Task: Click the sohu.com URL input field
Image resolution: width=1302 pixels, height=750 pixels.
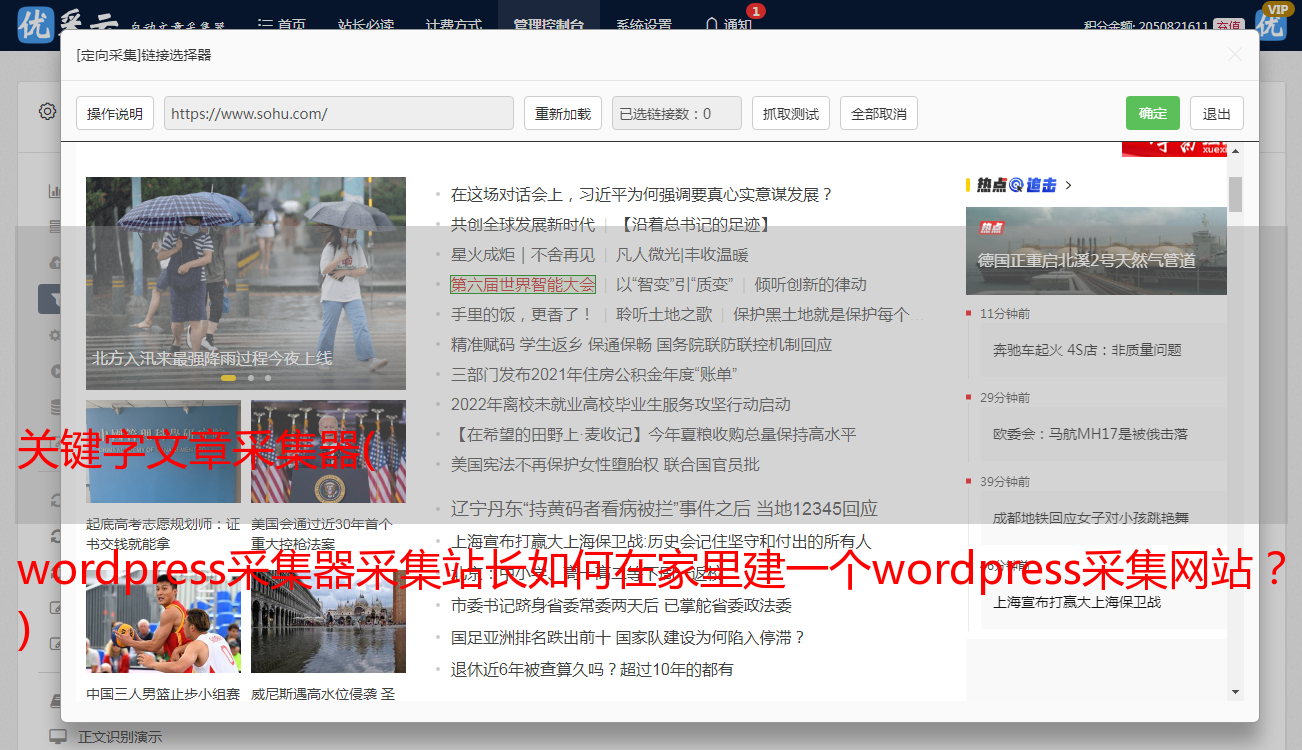Action: tap(339, 113)
